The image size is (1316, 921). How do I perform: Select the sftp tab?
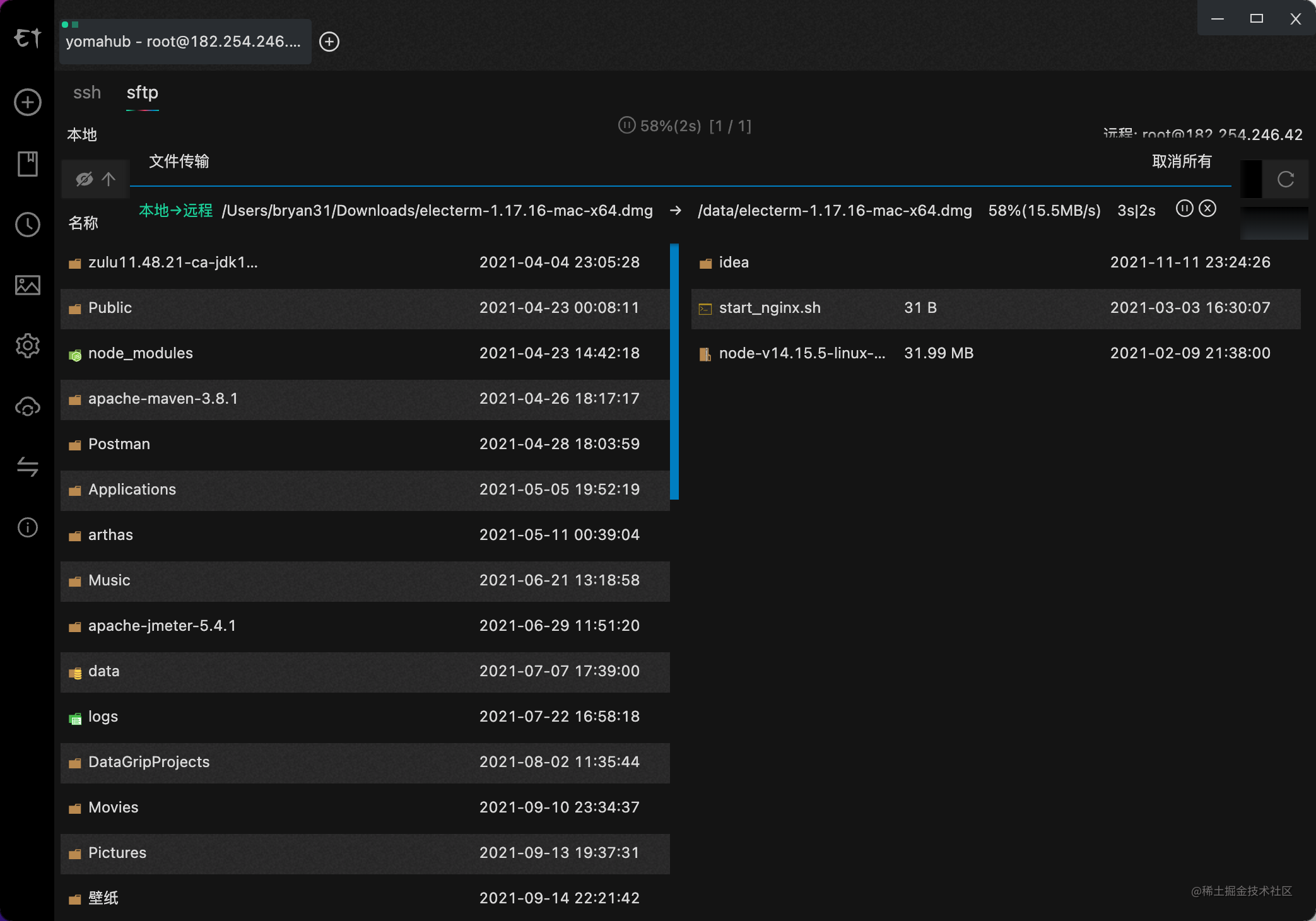[x=143, y=93]
